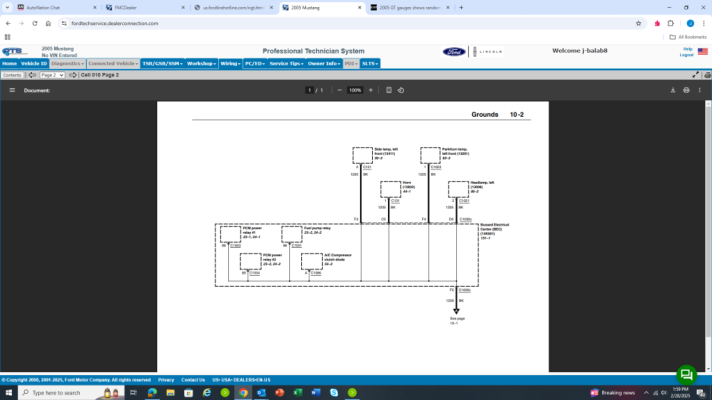712x400 pixels.
Task: Fit the PDF page to window
Action: [x=389, y=90]
